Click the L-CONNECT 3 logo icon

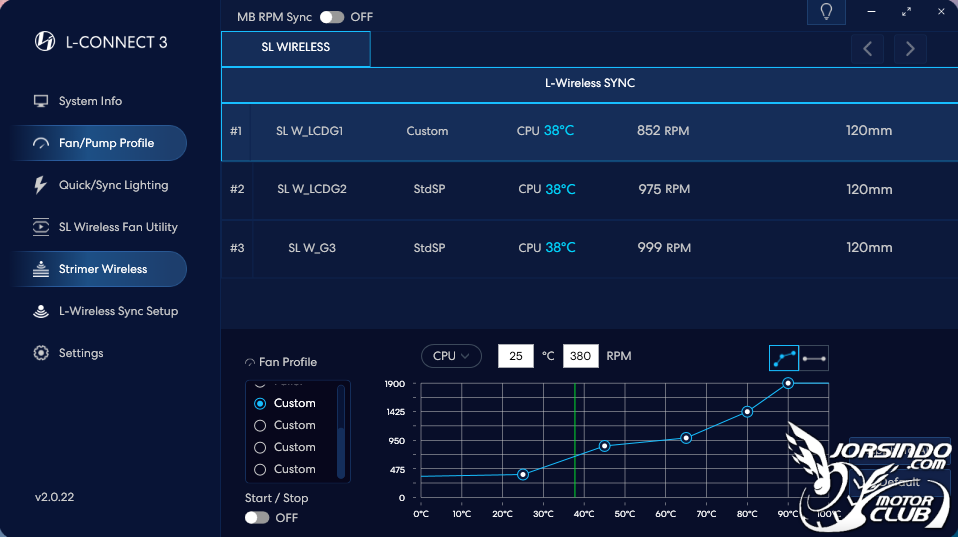coord(45,42)
